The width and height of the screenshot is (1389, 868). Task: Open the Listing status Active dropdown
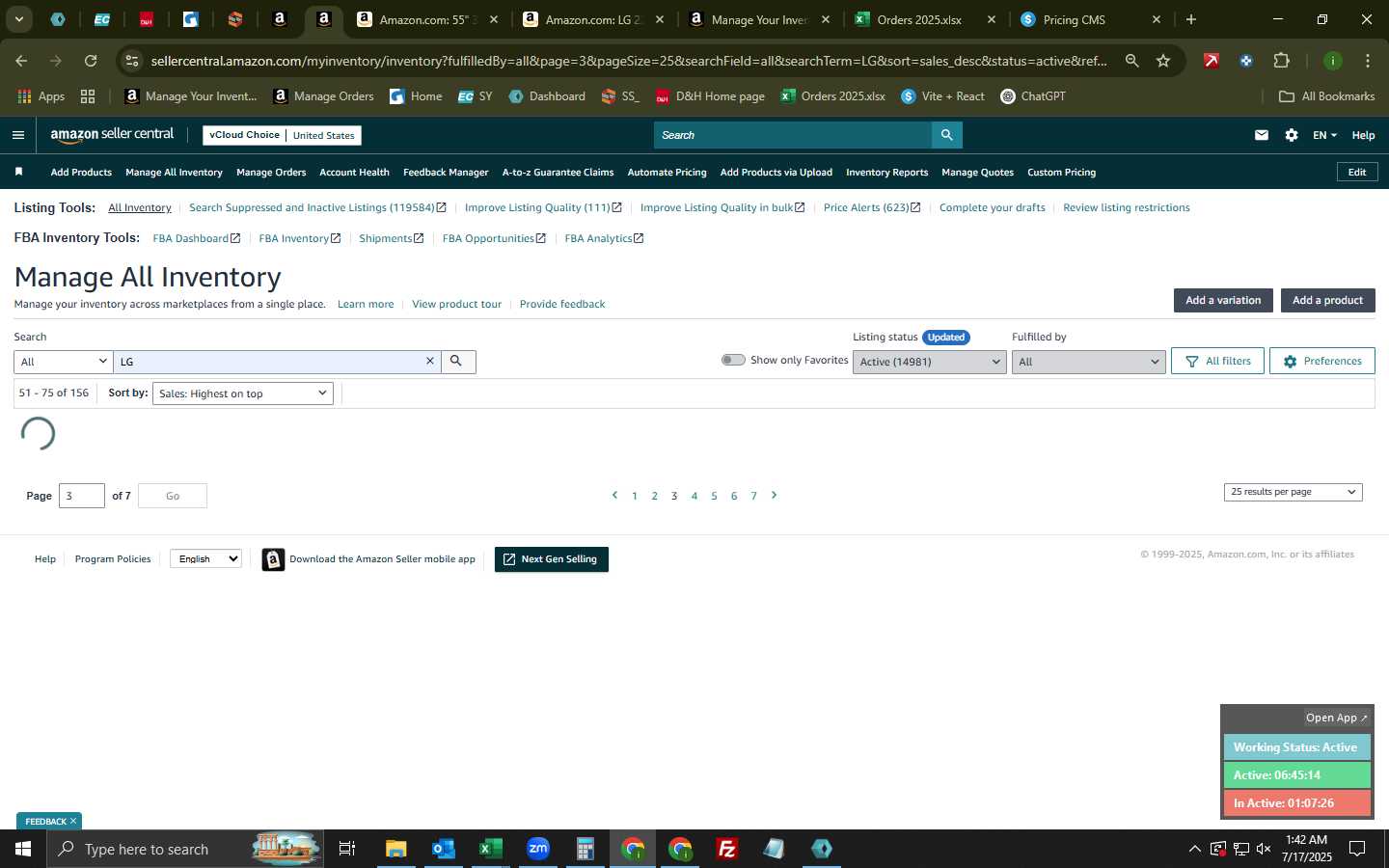tap(929, 362)
